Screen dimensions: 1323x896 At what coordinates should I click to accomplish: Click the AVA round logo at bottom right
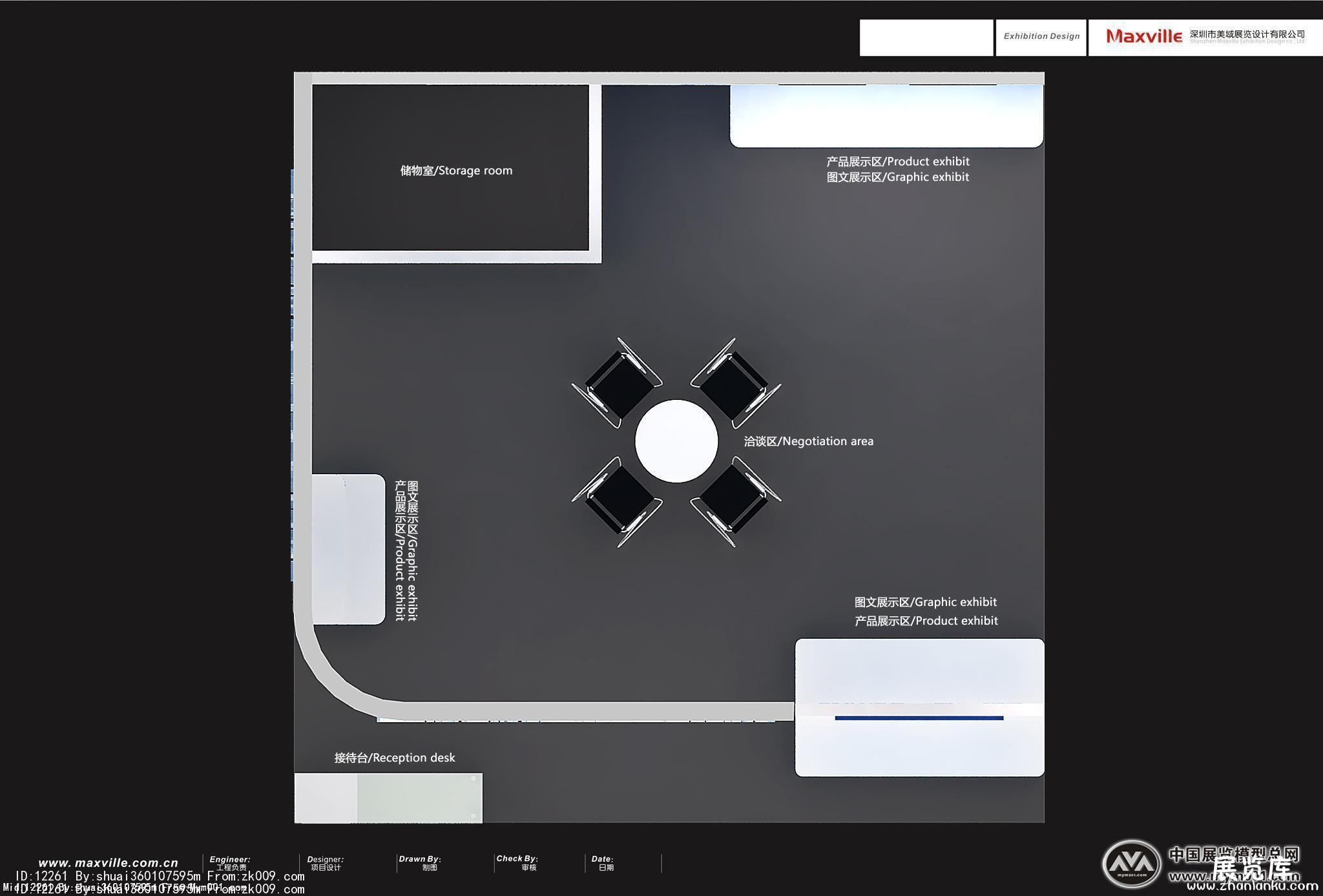click(x=1131, y=863)
